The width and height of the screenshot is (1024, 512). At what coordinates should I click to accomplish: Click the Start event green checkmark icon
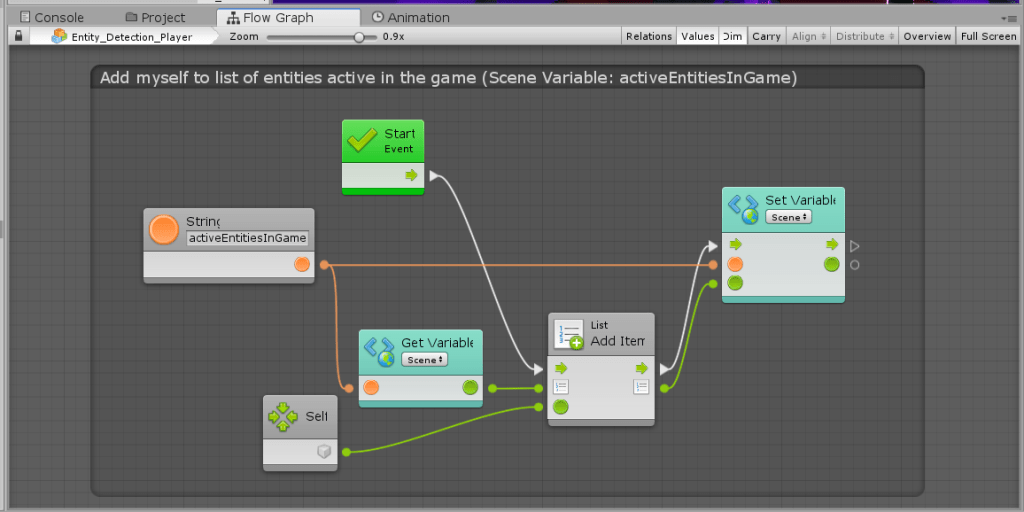pyautogui.click(x=362, y=141)
